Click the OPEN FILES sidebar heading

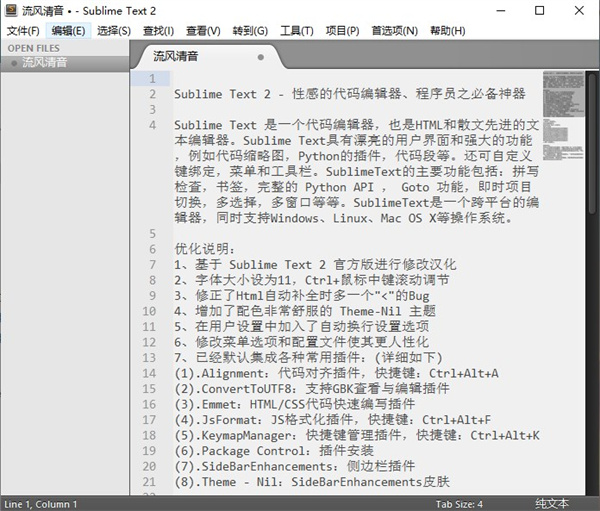pyautogui.click(x=34, y=48)
